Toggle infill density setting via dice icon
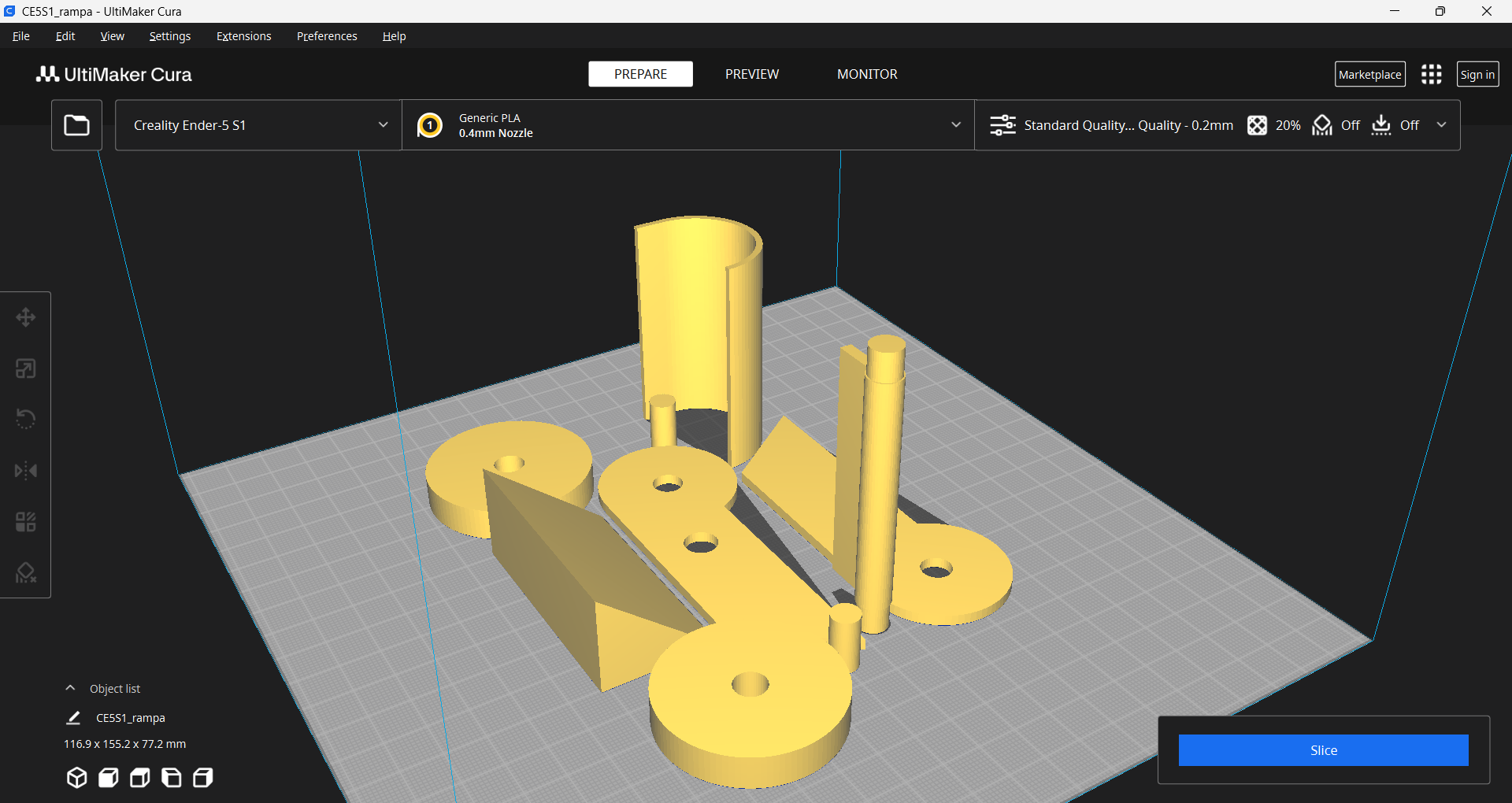Screen dimensions: 1512x803 1257,124
